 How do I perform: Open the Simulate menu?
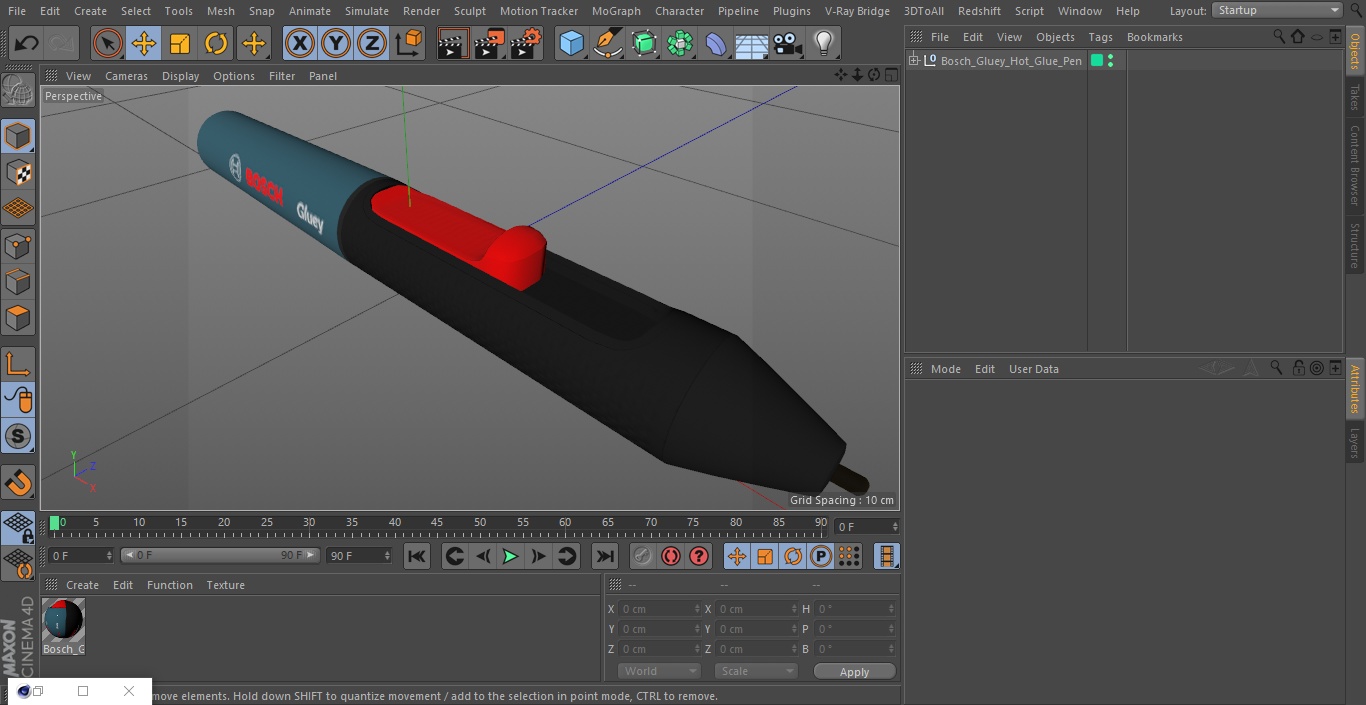(x=367, y=11)
